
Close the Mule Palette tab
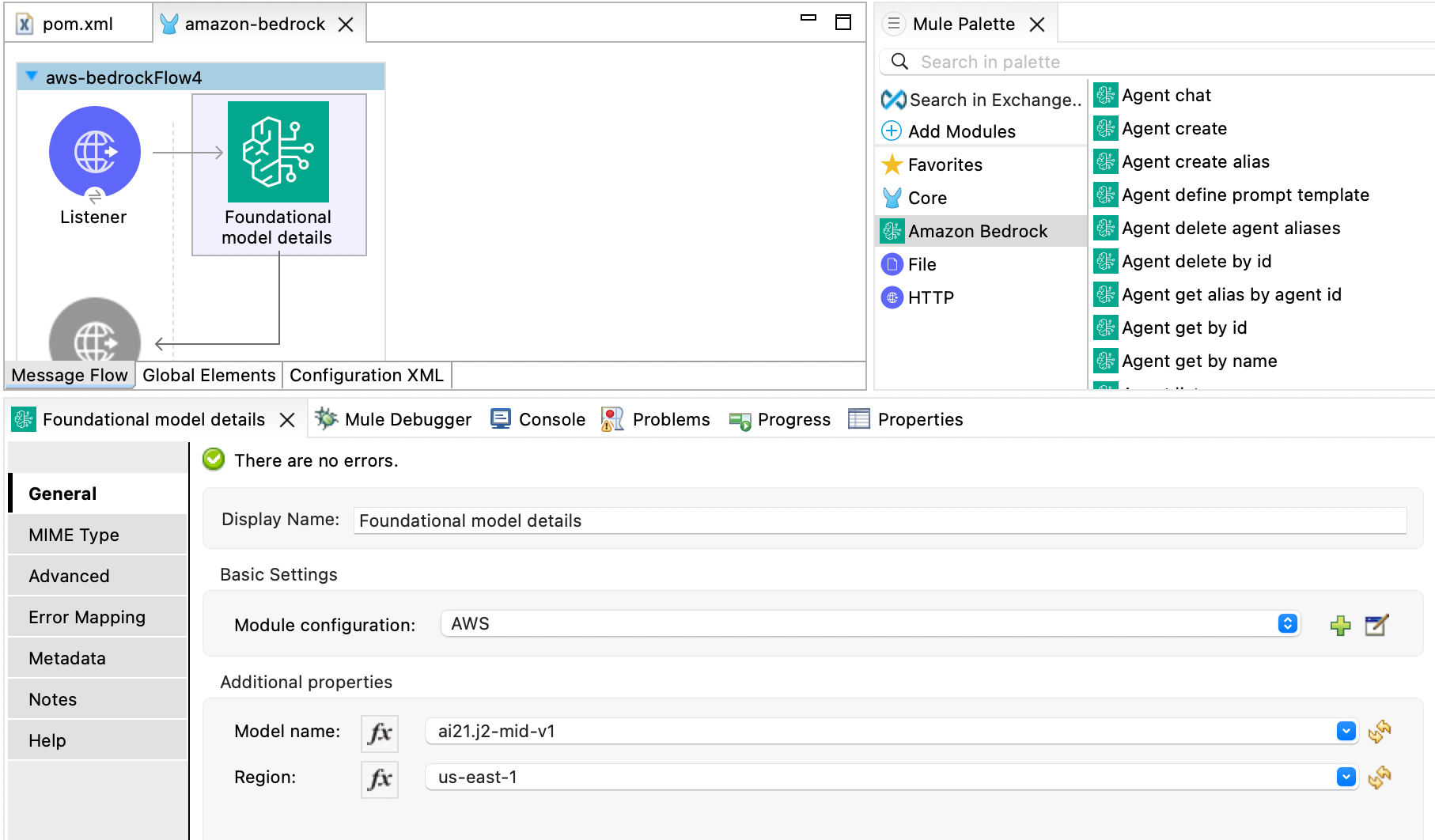tap(1037, 25)
